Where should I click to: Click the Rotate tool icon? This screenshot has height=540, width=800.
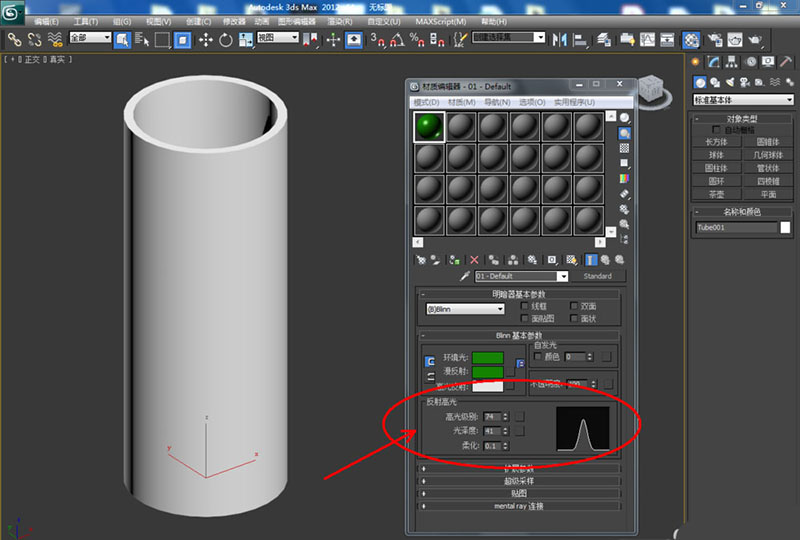pyautogui.click(x=226, y=40)
